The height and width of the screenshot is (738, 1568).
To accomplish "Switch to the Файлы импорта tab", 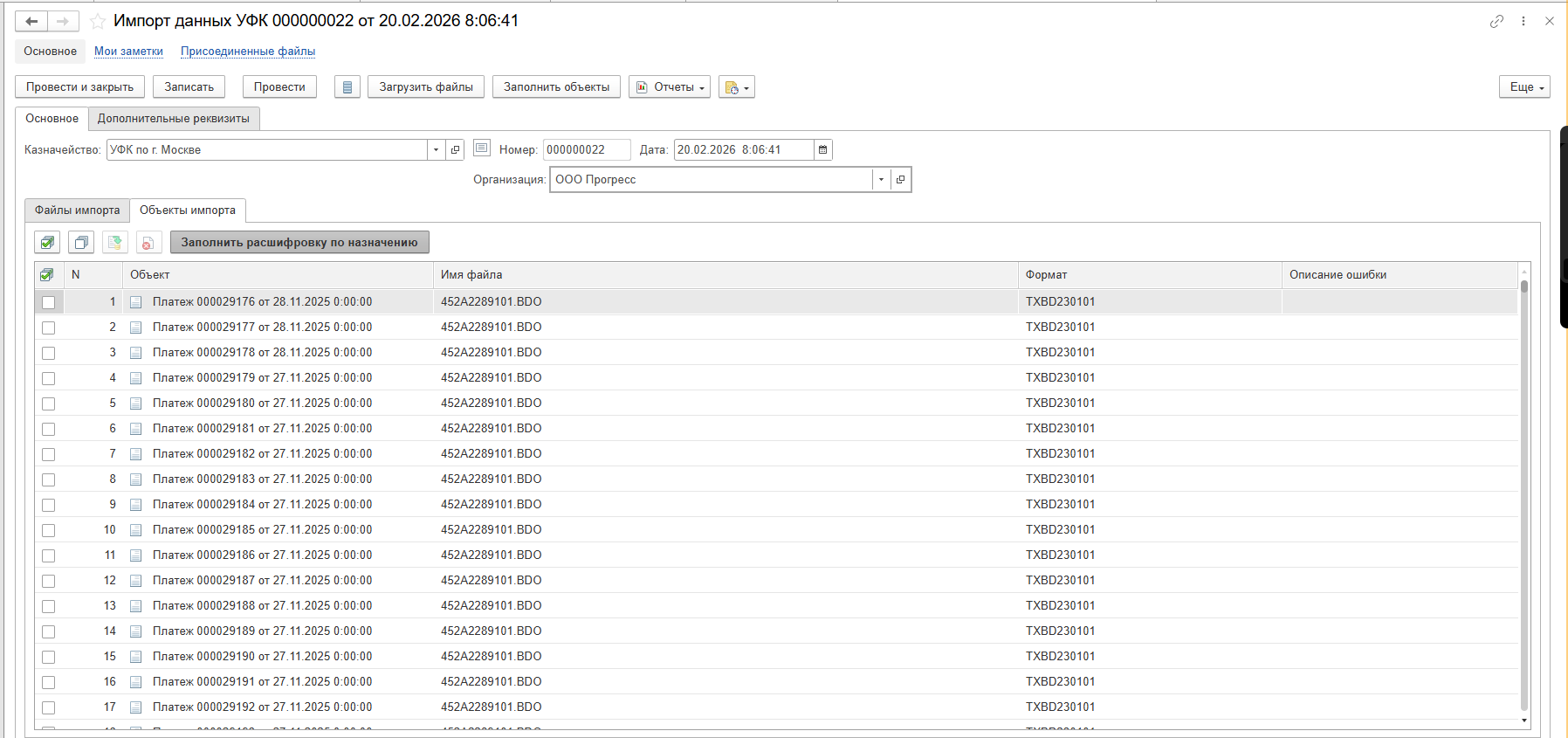I will pyautogui.click(x=77, y=210).
